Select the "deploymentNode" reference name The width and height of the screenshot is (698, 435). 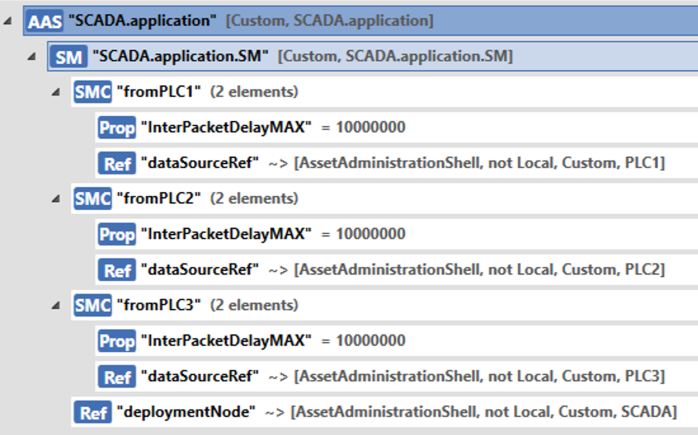(186, 412)
